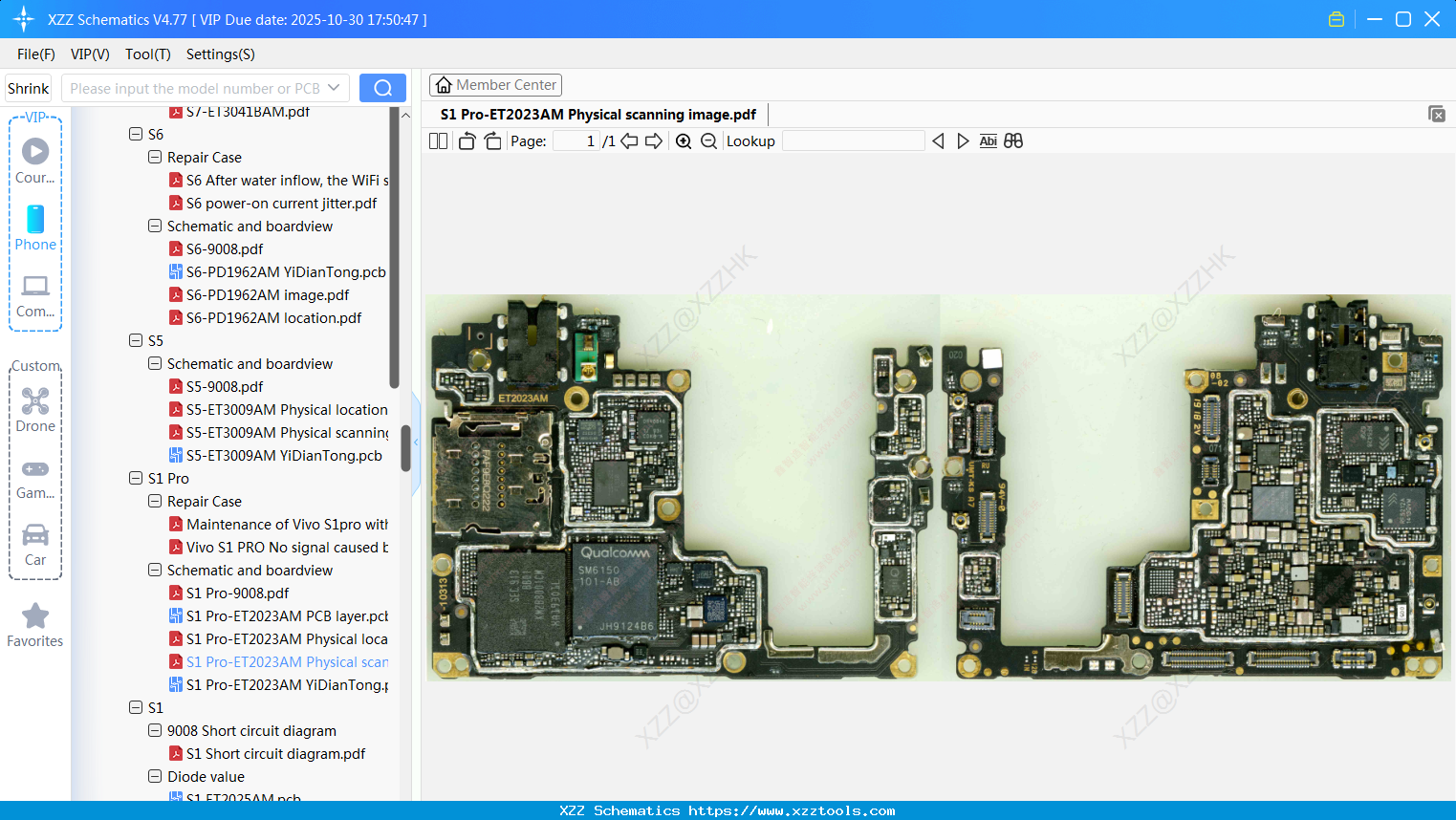Click the sidebar collapse handle

tap(416, 443)
